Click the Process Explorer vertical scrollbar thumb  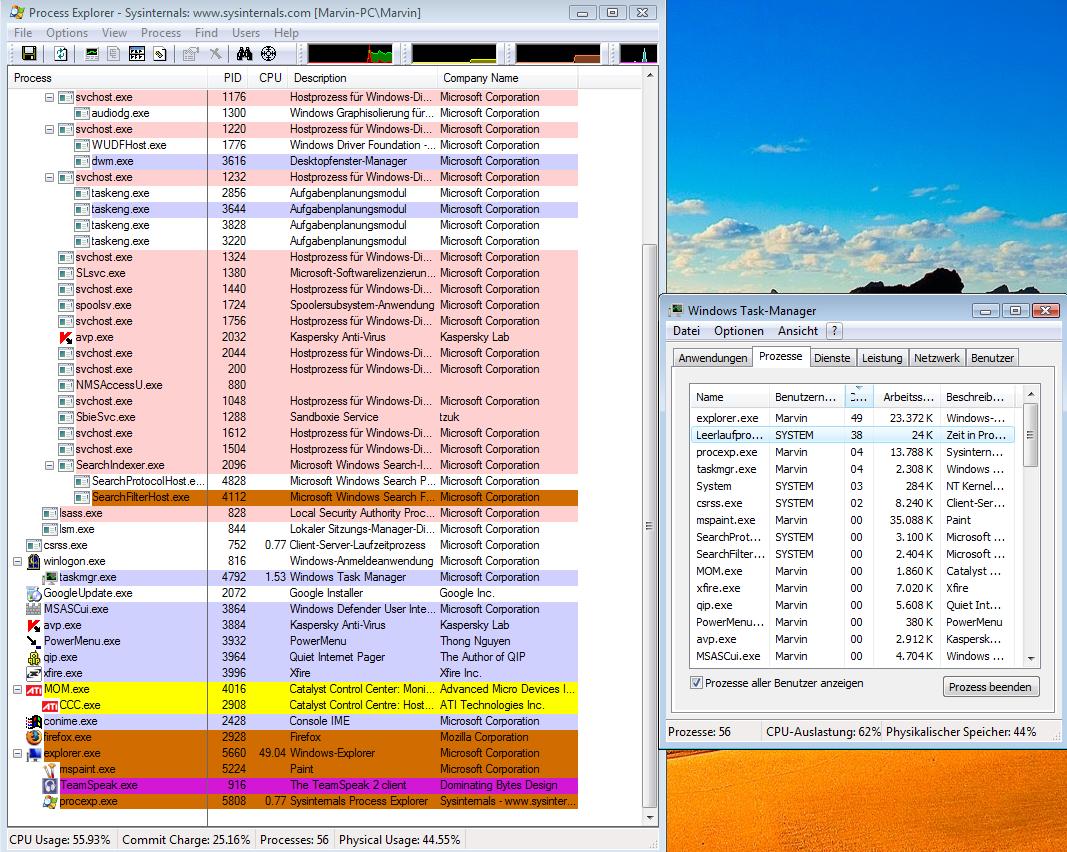tap(650, 525)
